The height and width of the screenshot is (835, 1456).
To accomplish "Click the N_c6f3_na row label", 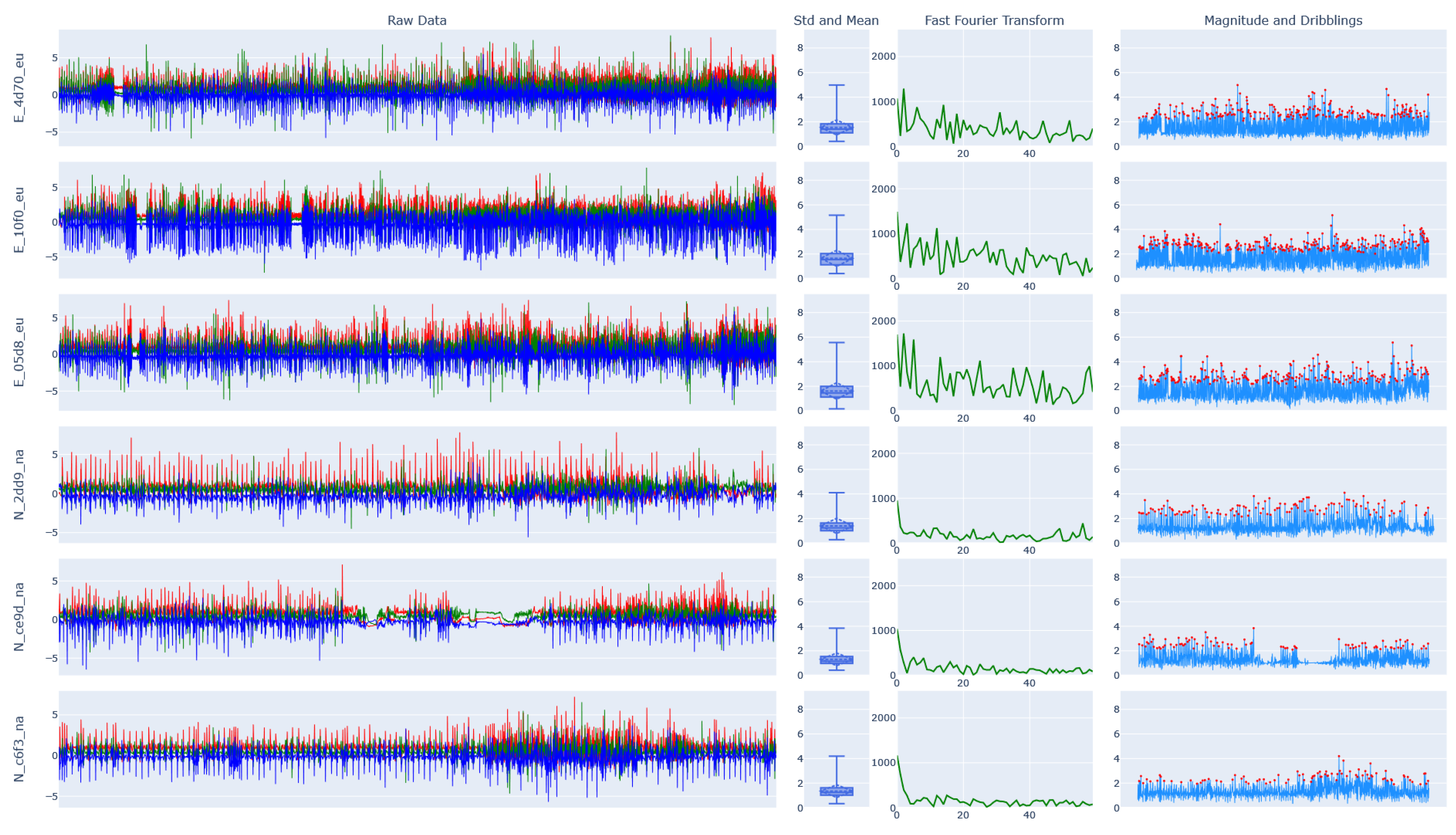I will point(19,749).
